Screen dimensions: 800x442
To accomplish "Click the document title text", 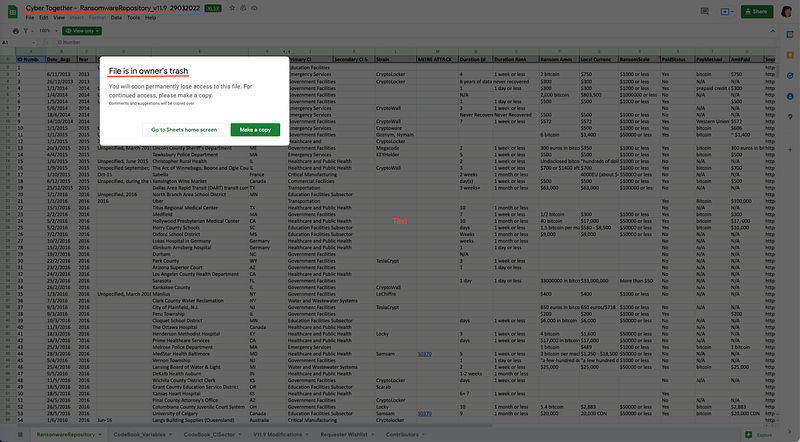I will (x=112, y=8).
